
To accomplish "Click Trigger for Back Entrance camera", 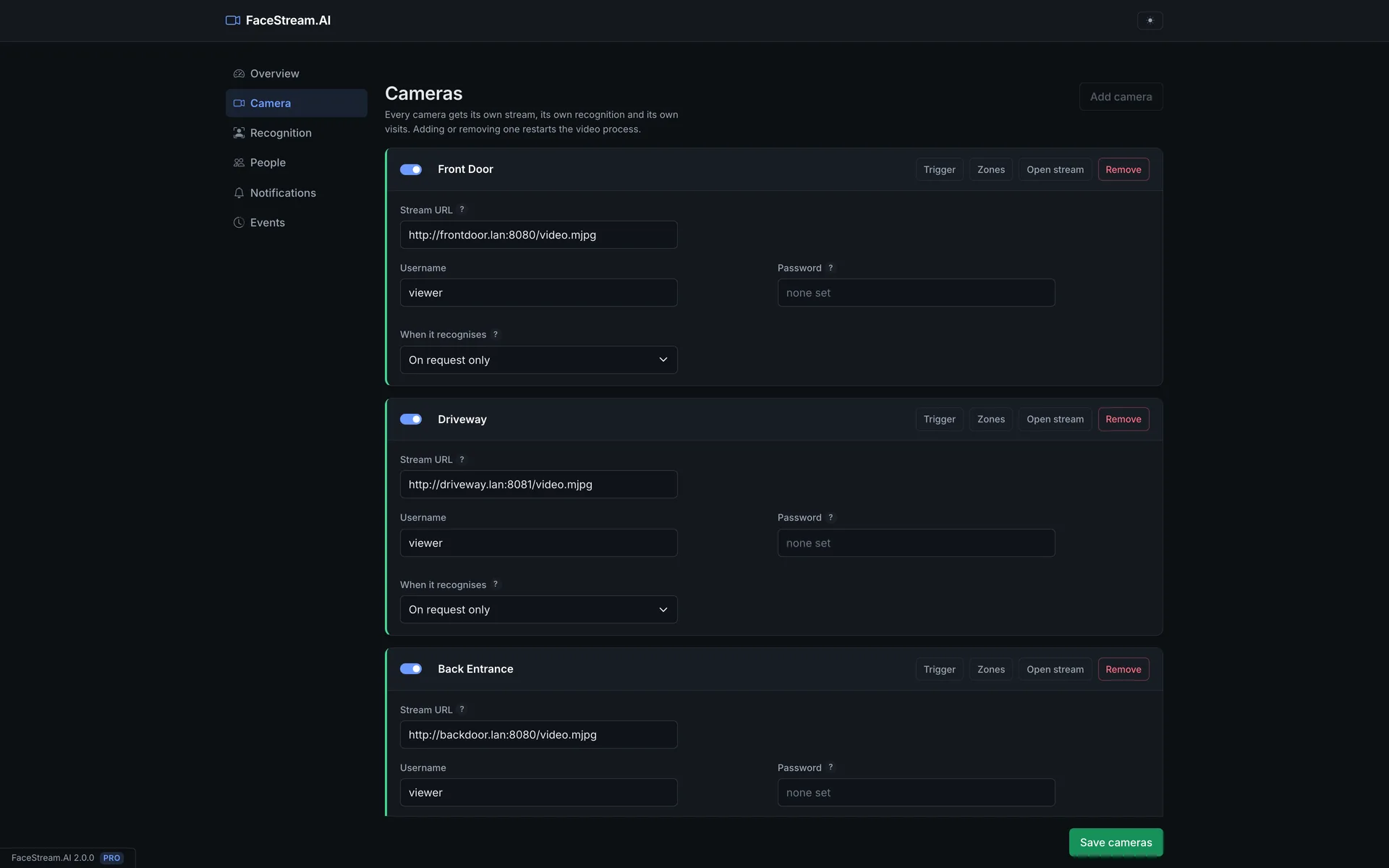I will tap(939, 669).
